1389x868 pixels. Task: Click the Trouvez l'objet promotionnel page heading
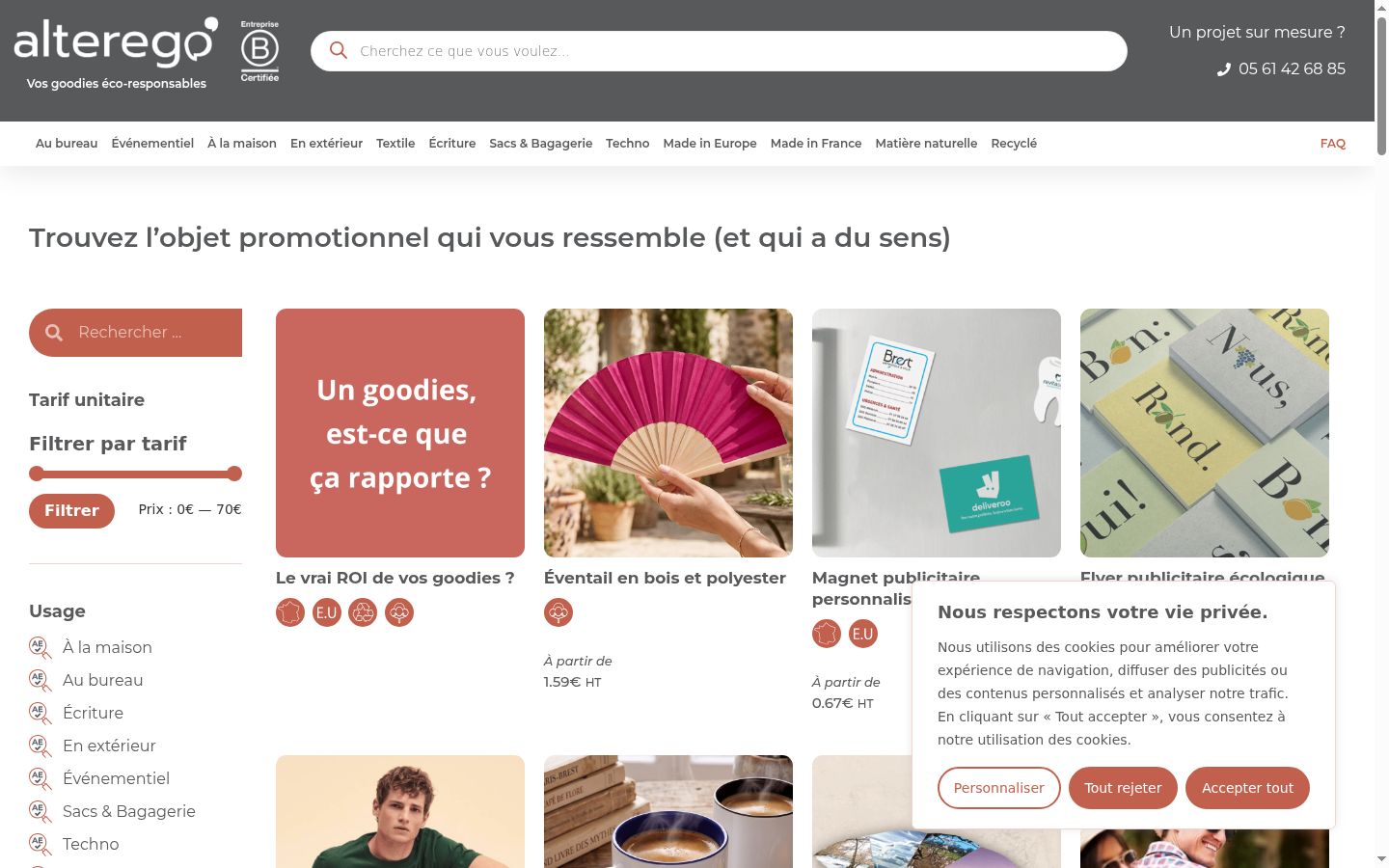(x=490, y=237)
